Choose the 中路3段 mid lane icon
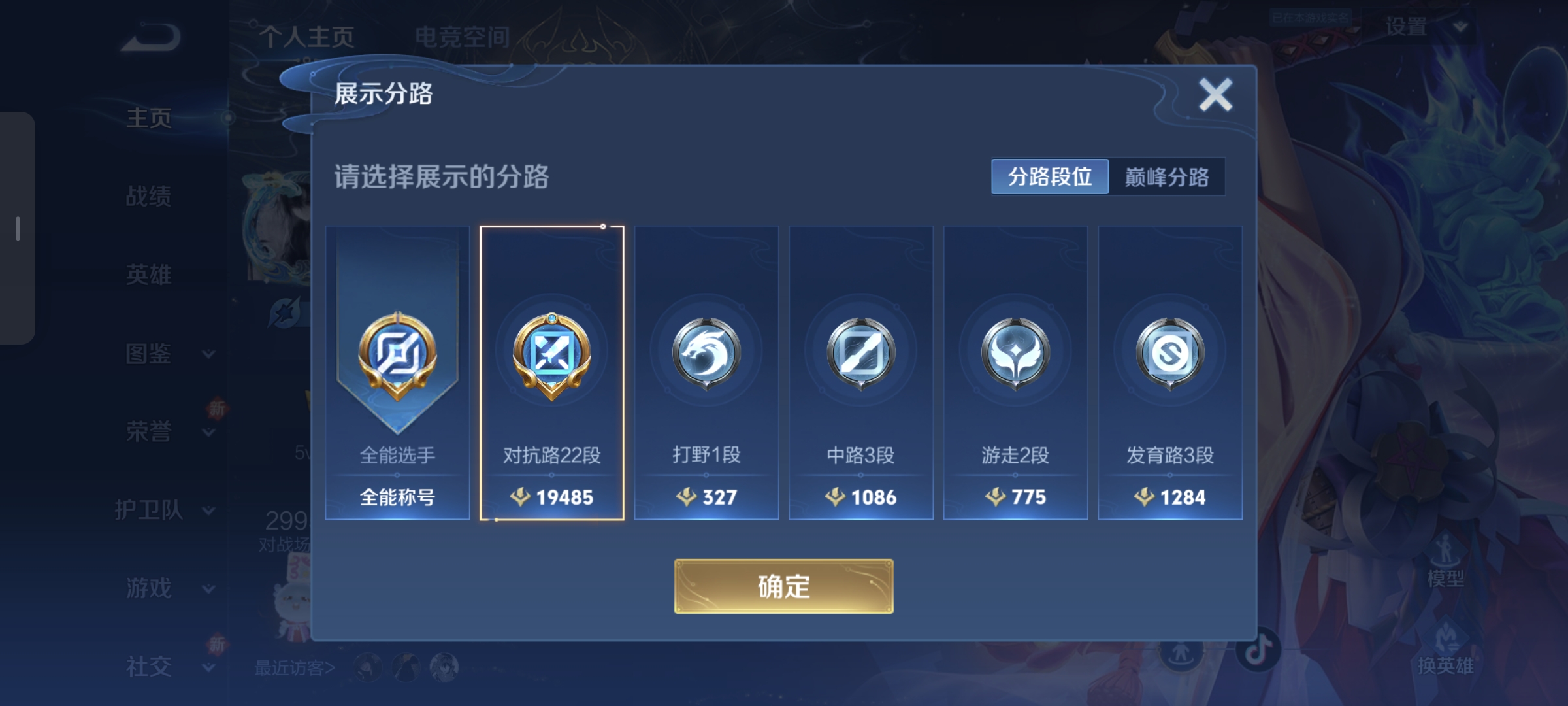Viewport: 1568px width, 706px height. point(860,354)
